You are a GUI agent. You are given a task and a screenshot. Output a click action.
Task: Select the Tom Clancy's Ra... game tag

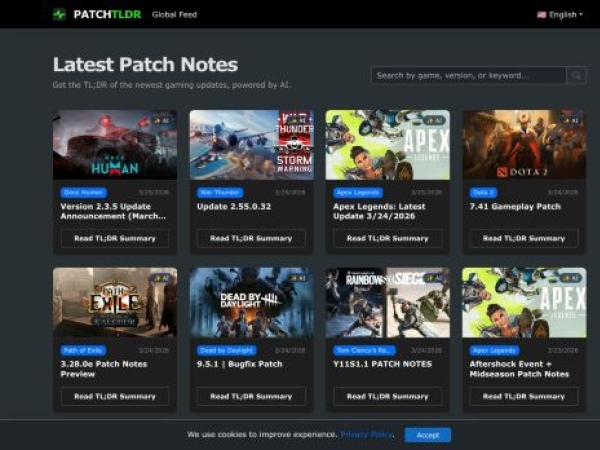pyautogui.click(x=364, y=350)
